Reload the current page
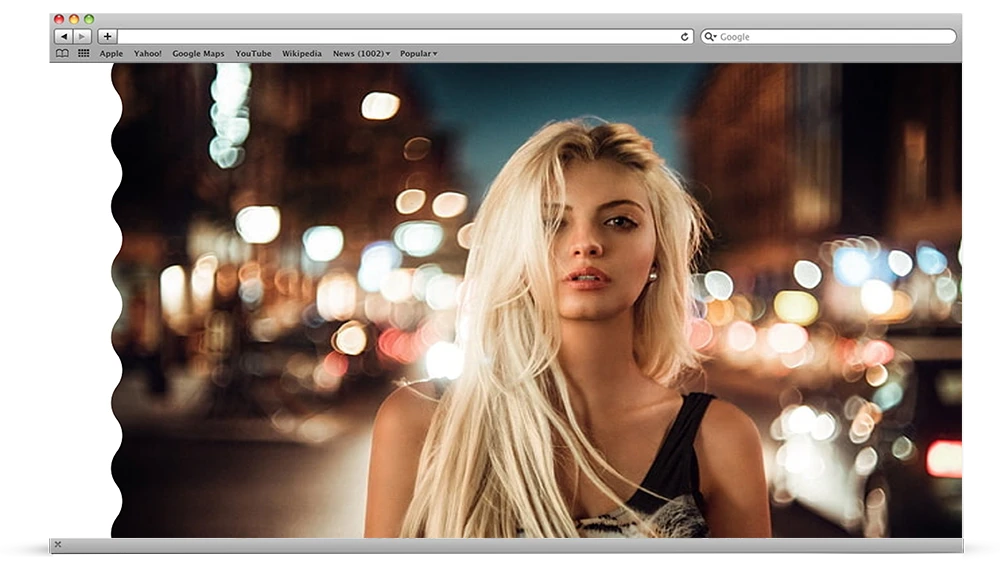This screenshot has width=1000, height=571. pyautogui.click(x=684, y=37)
